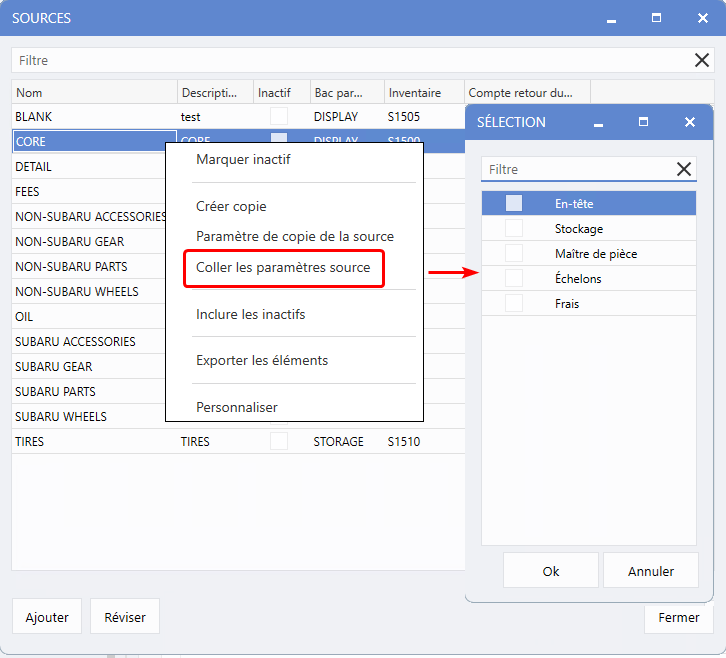This screenshot has width=726, height=658.
Task: Click Coller les paramètres source
Action: tap(283, 268)
